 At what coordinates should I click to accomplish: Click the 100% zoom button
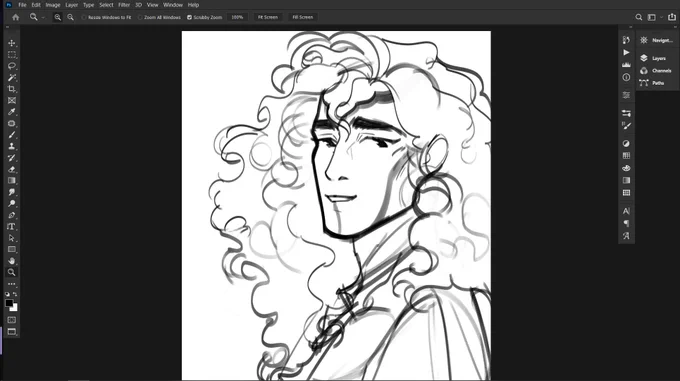tap(237, 17)
